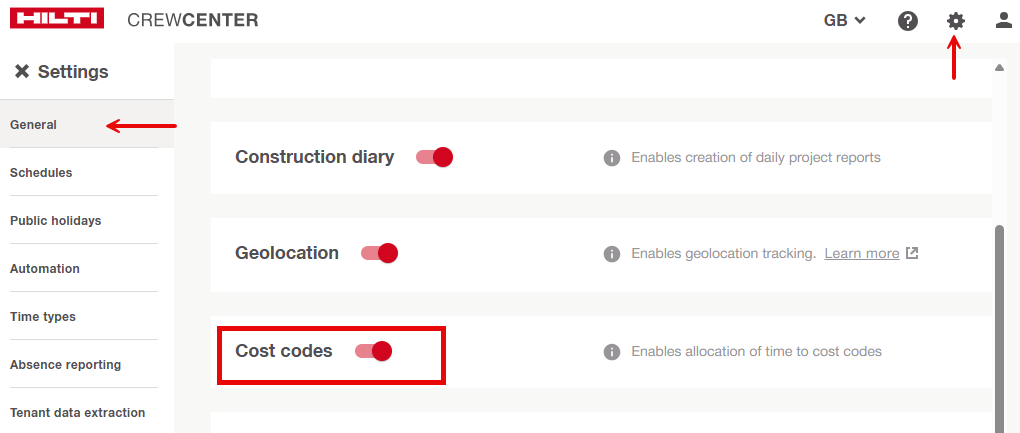Switch off the Cost codes toggle
Screen dimensions: 1020x433
click(373, 351)
